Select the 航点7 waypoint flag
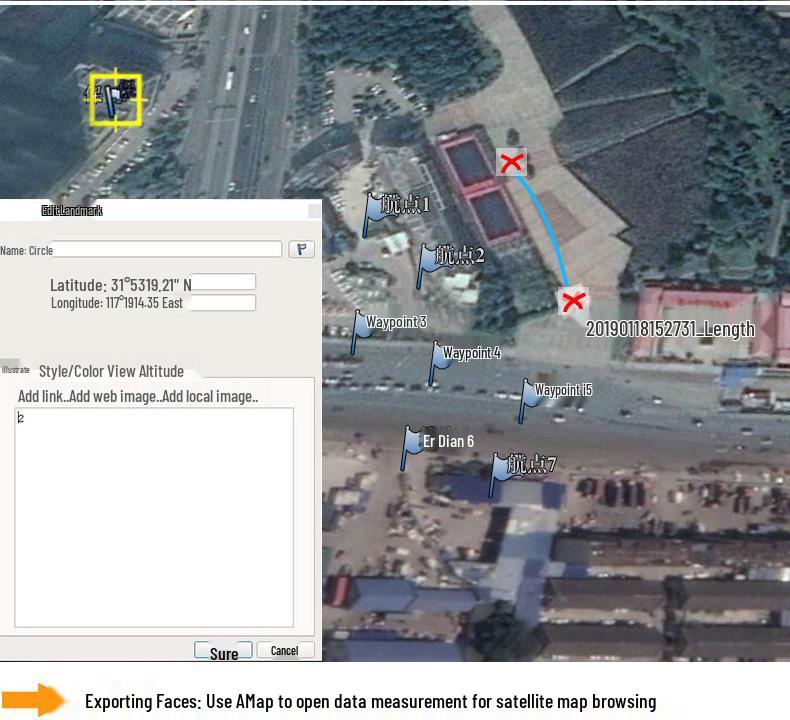The height and width of the screenshot is (720, 790). coord(498,476)
